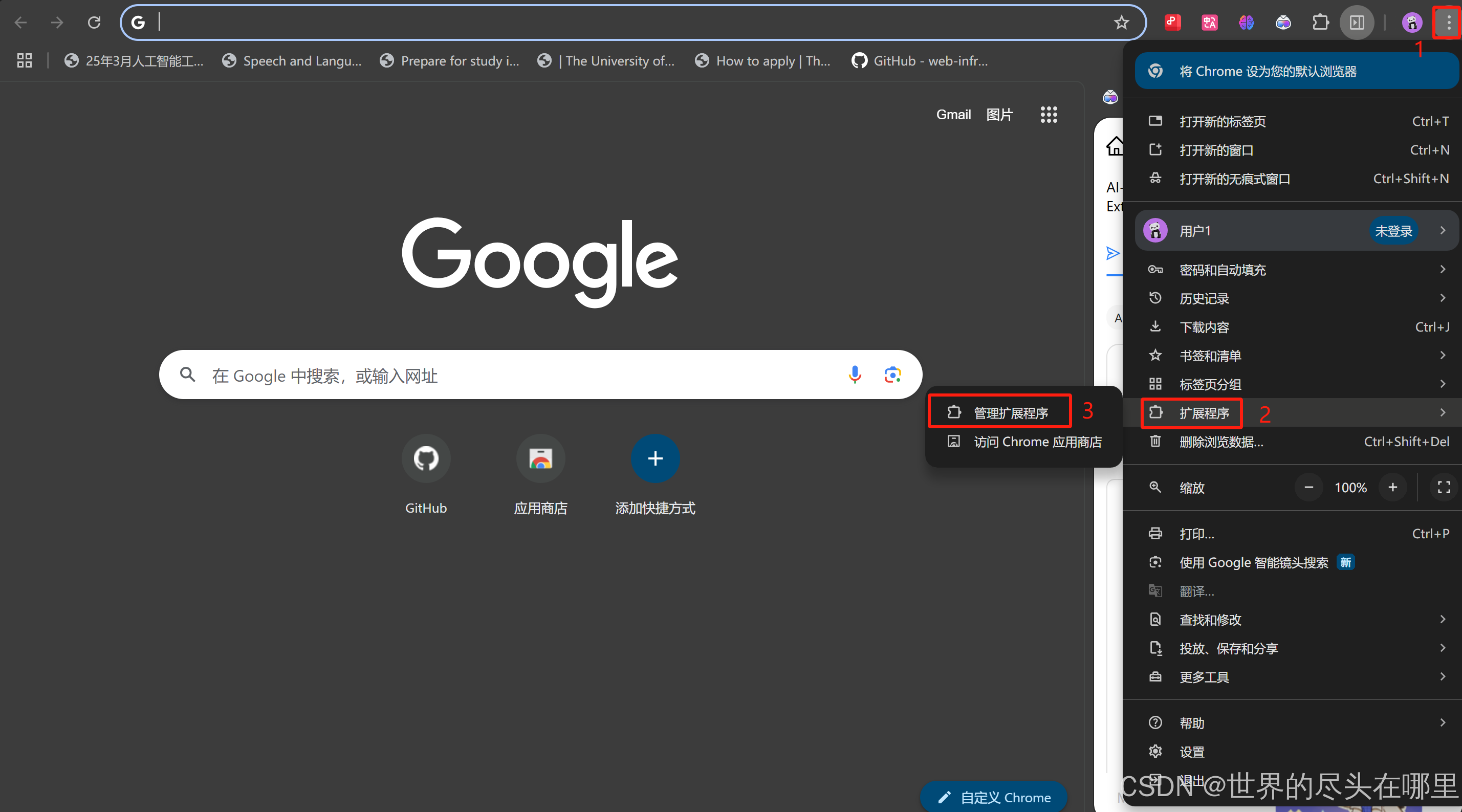Increase zoom with the plus button

coord(1392,488)
